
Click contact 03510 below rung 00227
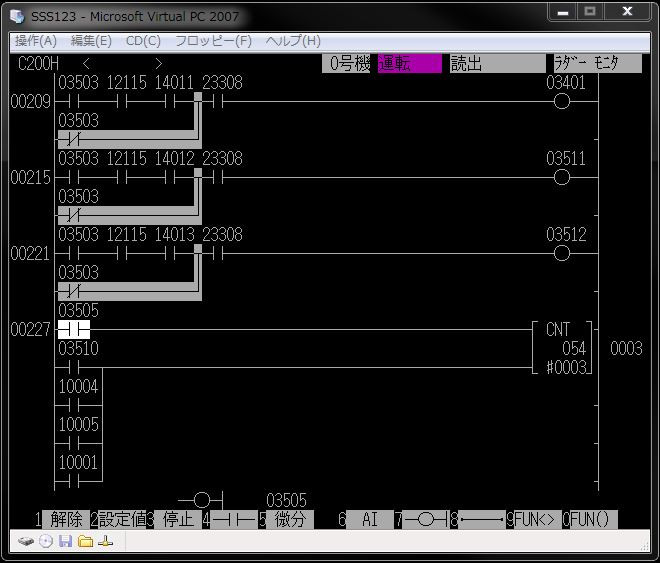point(74,367)
